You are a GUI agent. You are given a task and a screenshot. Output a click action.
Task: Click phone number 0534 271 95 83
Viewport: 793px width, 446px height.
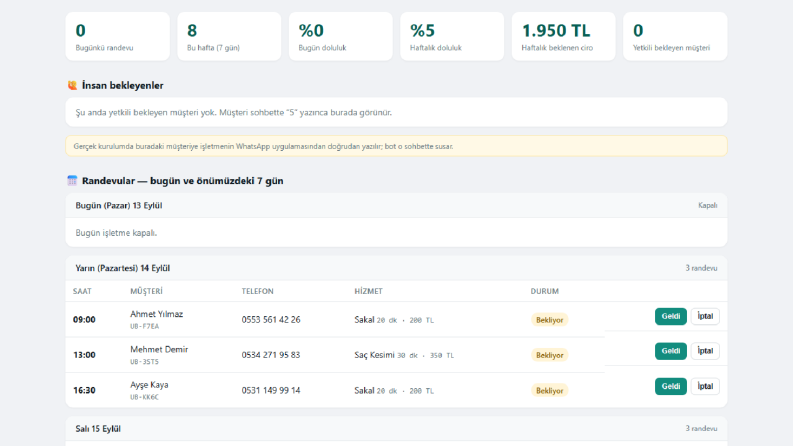271,355
